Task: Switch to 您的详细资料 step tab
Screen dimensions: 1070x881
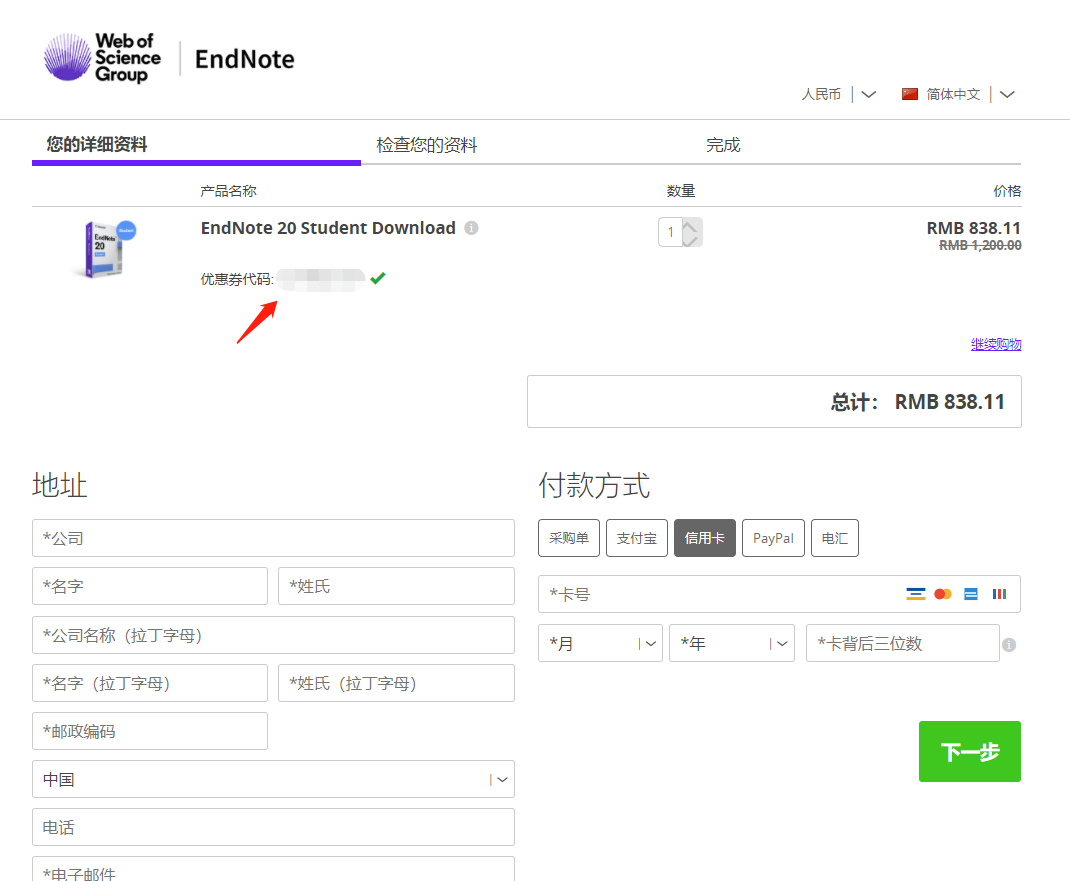Action: [x=97, y=145]
